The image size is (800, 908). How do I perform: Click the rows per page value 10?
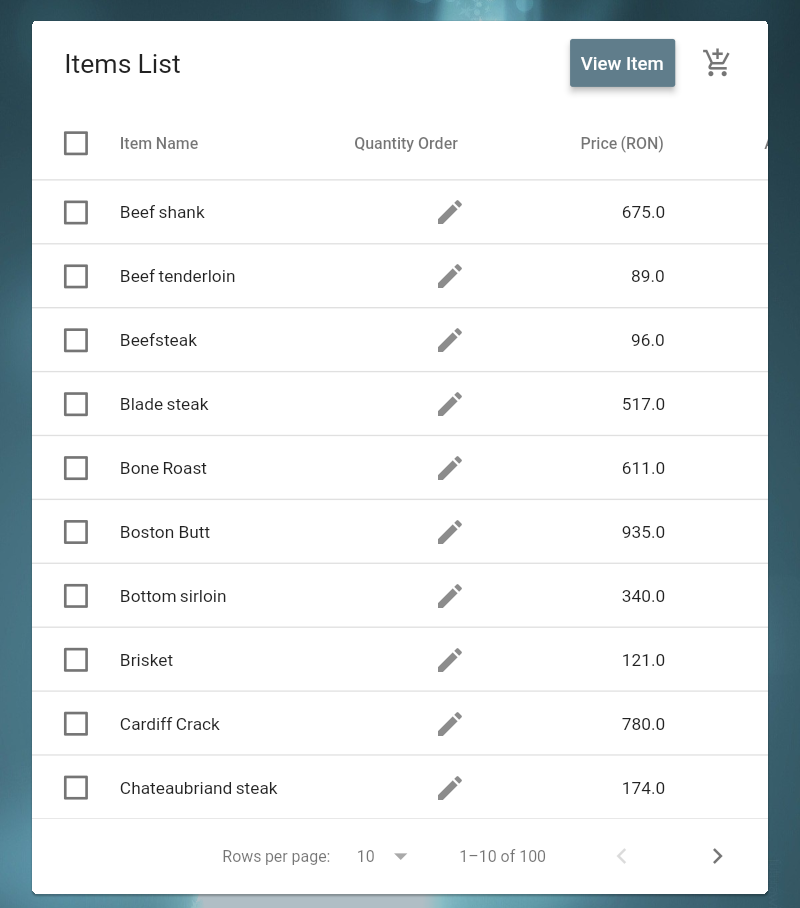point(366,856)
